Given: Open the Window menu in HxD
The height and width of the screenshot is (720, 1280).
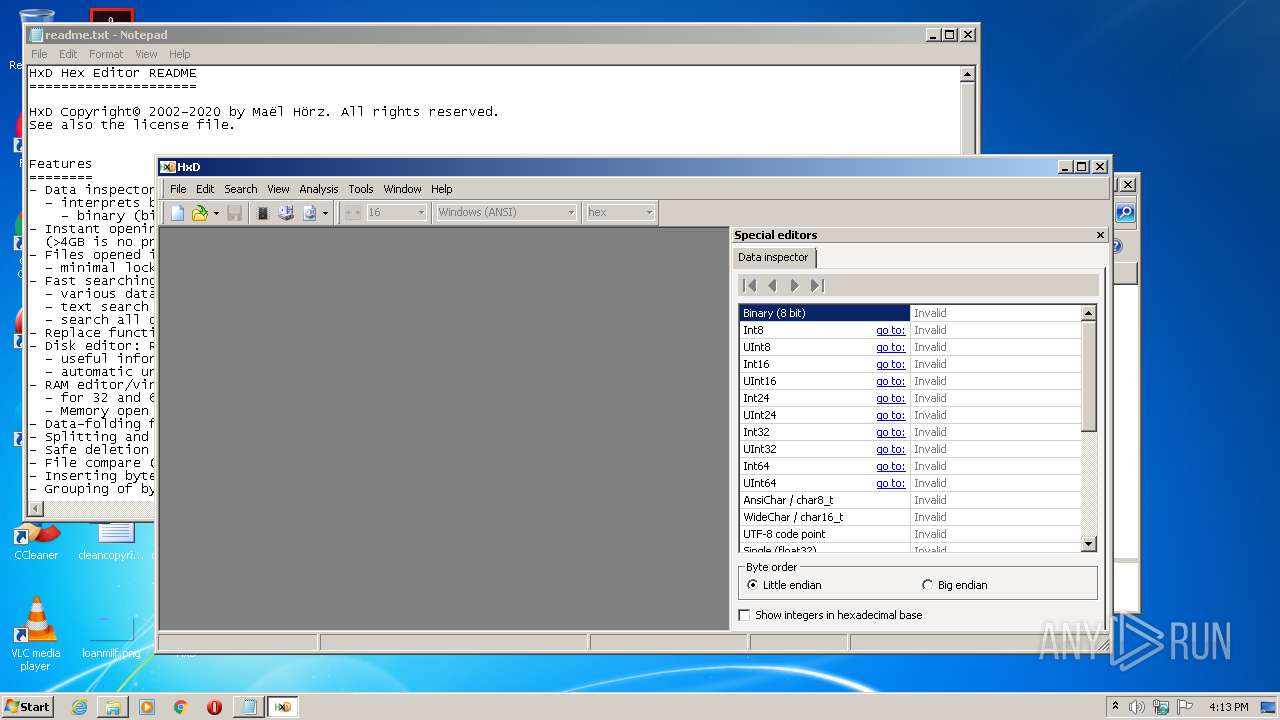Looking at the screenshot, I should point(403,189).
